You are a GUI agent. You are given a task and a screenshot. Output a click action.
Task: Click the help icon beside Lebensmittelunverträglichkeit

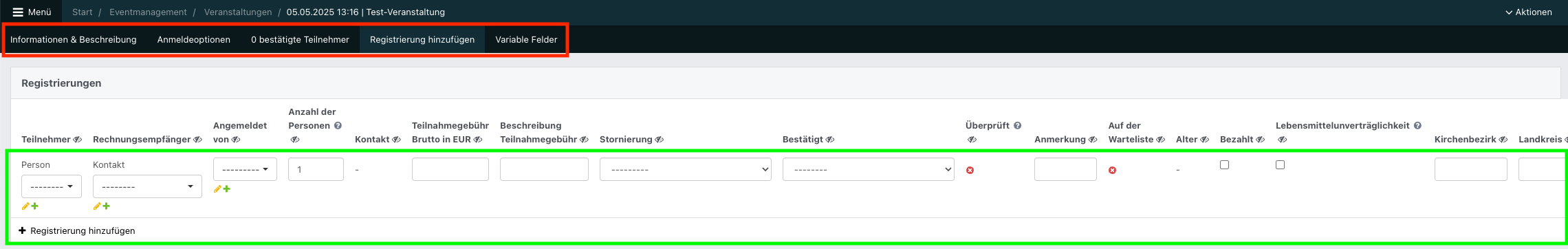point(1417,126)
